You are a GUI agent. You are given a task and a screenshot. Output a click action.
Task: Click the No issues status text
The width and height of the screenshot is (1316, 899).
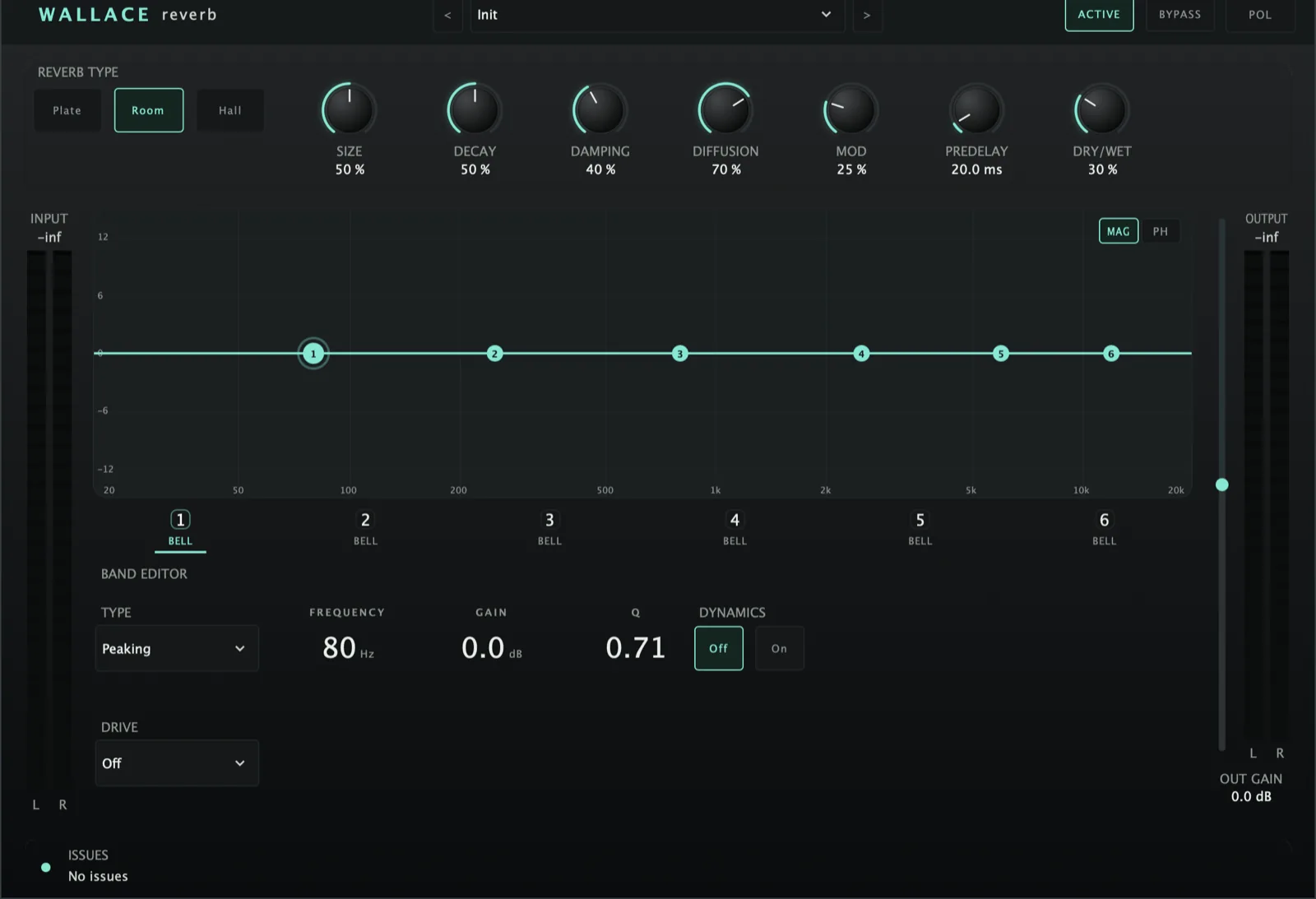click(98, 876)
